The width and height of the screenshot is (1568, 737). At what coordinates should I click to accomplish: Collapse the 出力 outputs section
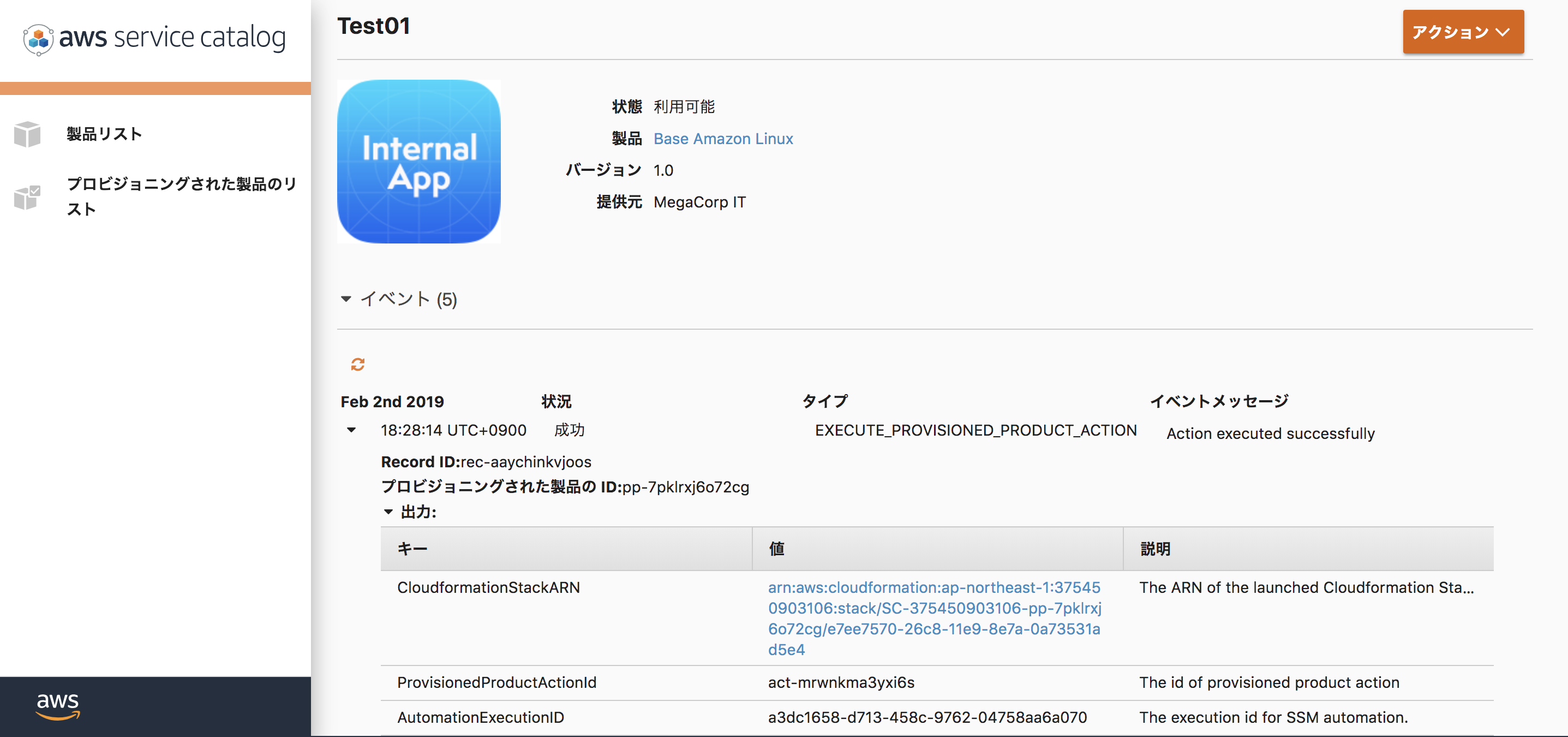point(388,512)
